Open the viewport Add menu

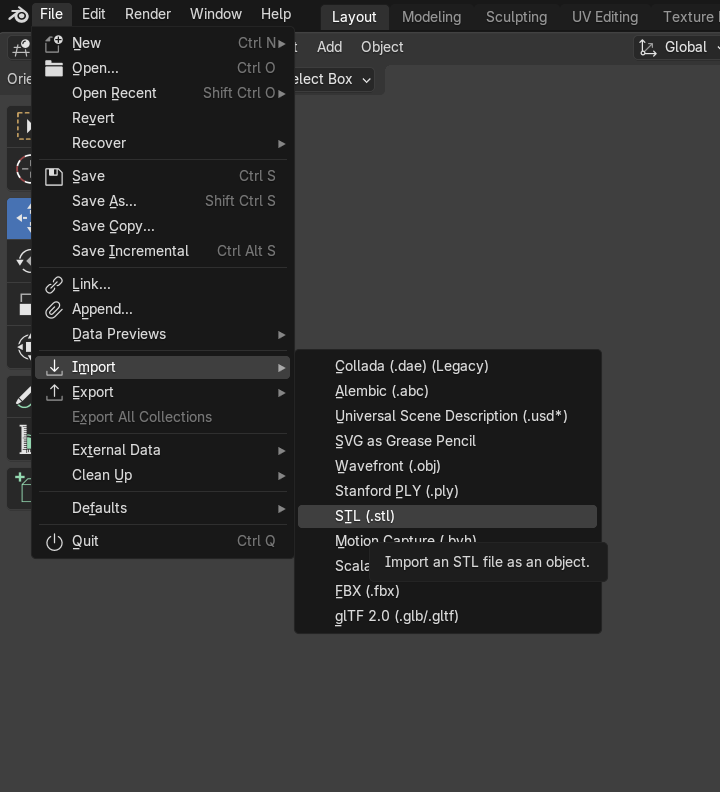329,47
